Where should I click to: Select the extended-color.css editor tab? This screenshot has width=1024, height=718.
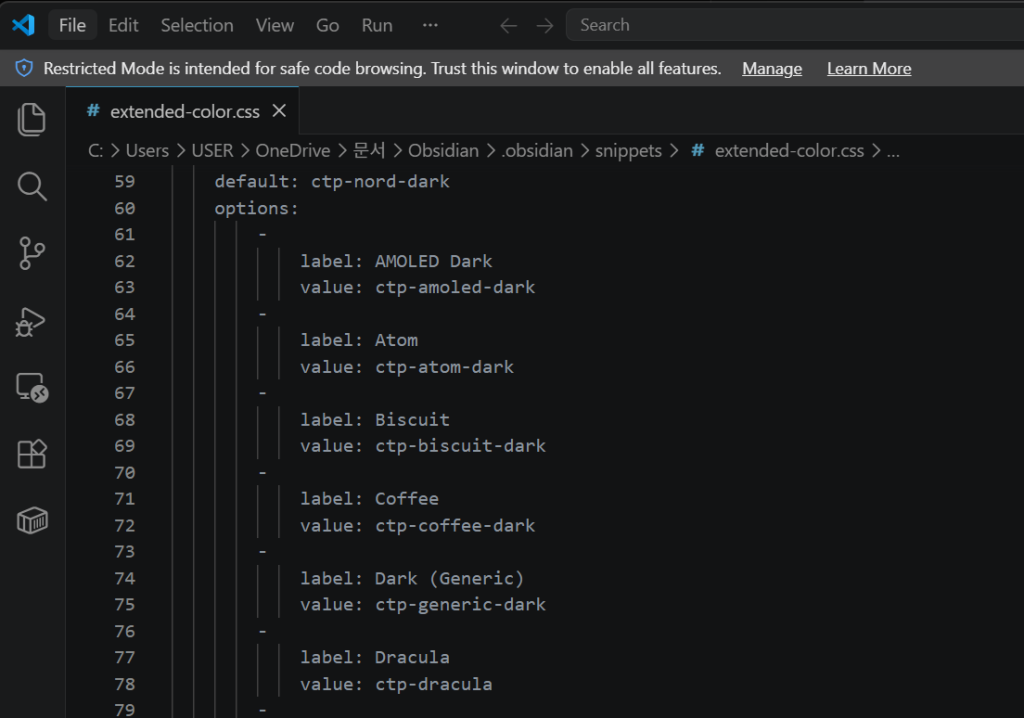tap(183, 112)
